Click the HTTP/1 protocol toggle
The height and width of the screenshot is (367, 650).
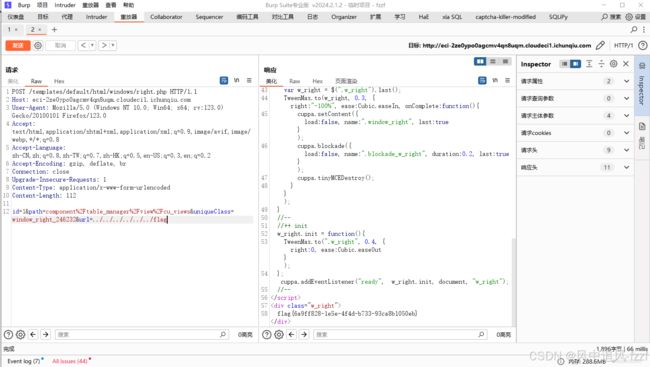623,45
